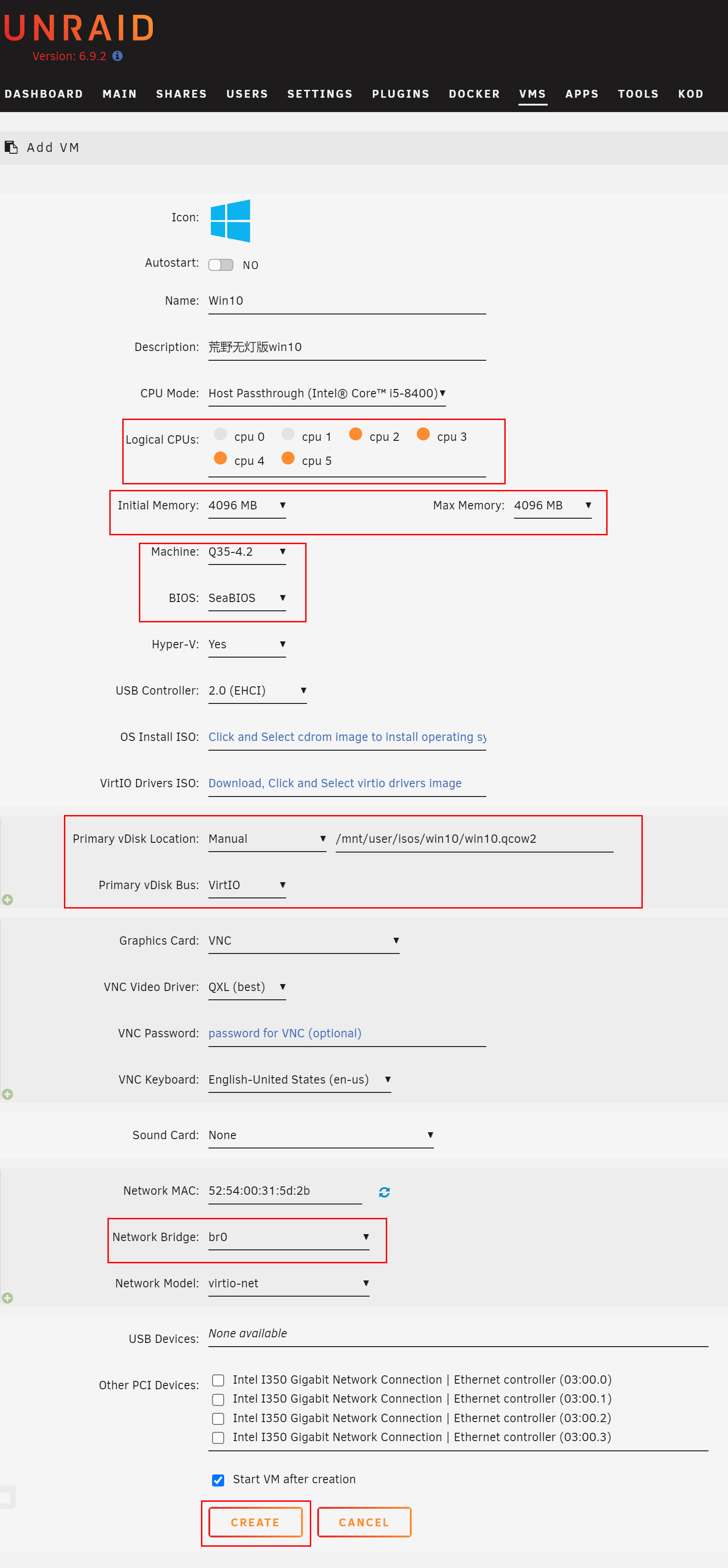Add another vDisk with plus icon
This screenshot has height=1568, width=728.
point(7,900)
